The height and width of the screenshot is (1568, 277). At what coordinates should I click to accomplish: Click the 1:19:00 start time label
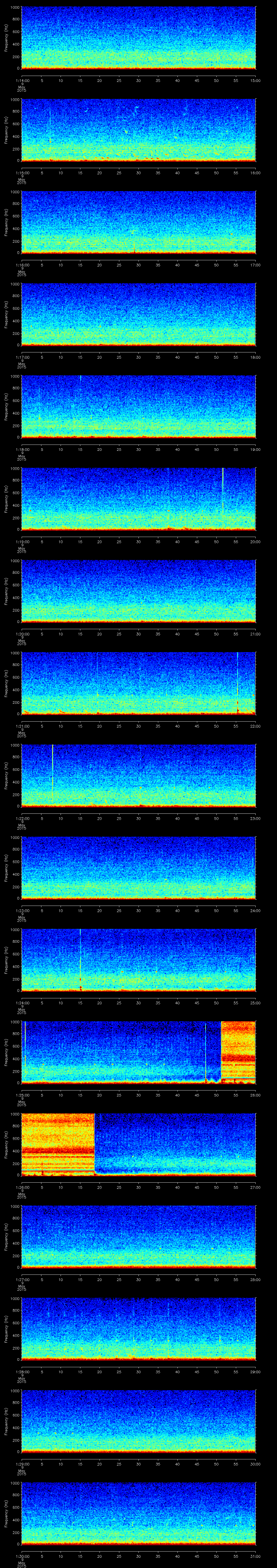pyautogui.click(x=22, y=542)
